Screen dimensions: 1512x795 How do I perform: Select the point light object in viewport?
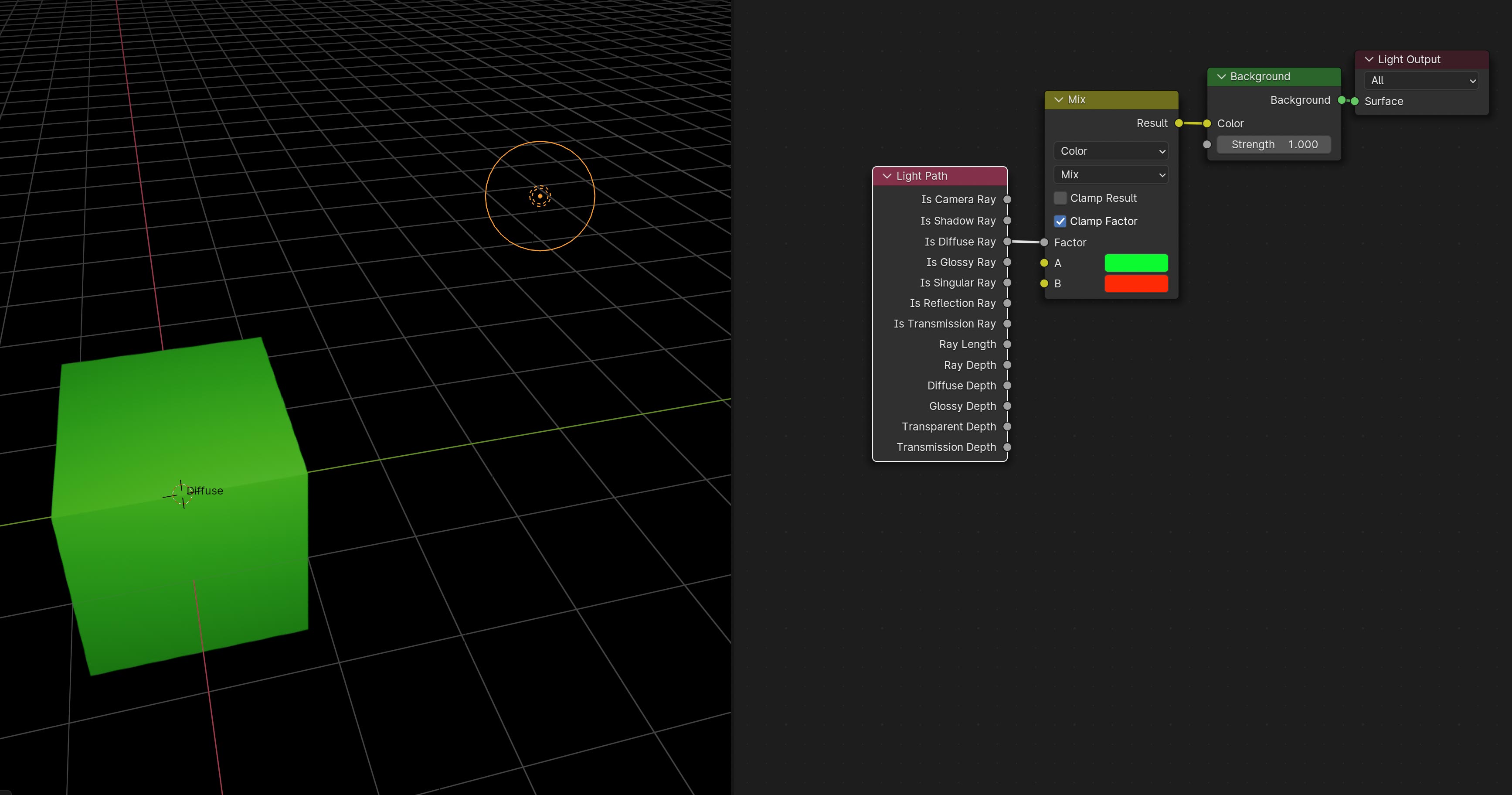[x=540, y=196]
